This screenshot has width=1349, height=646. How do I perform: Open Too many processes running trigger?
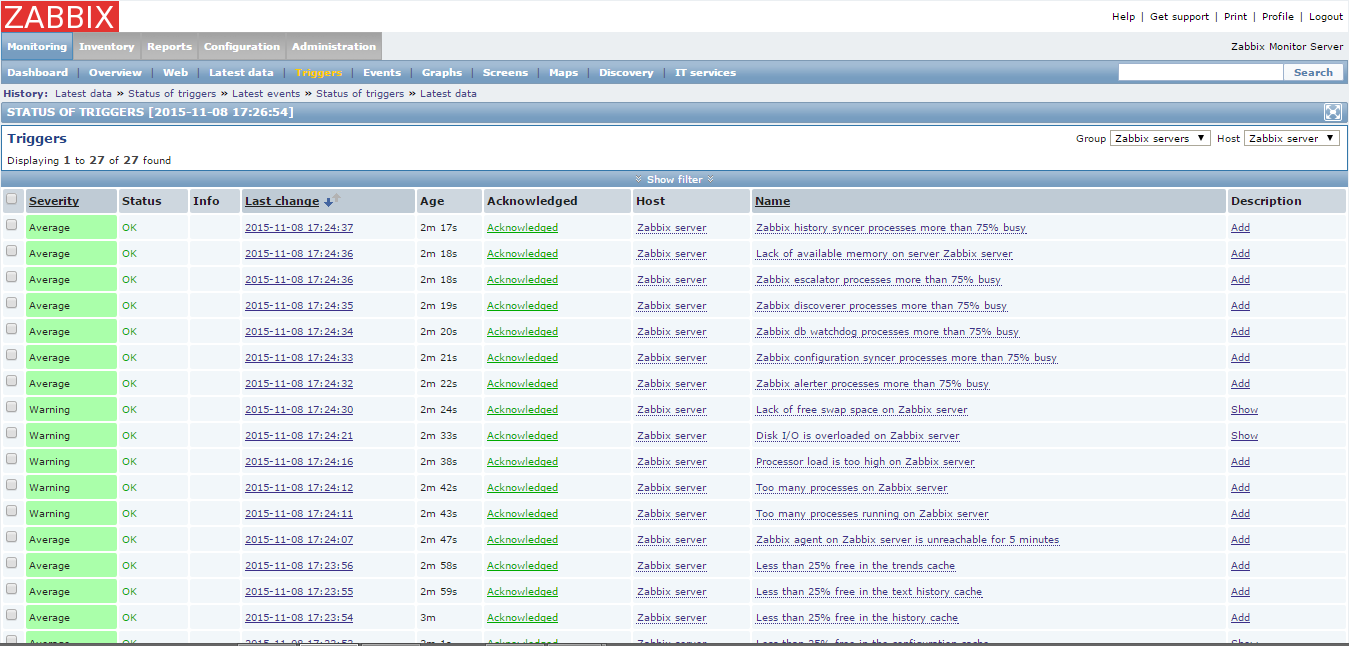872,514
